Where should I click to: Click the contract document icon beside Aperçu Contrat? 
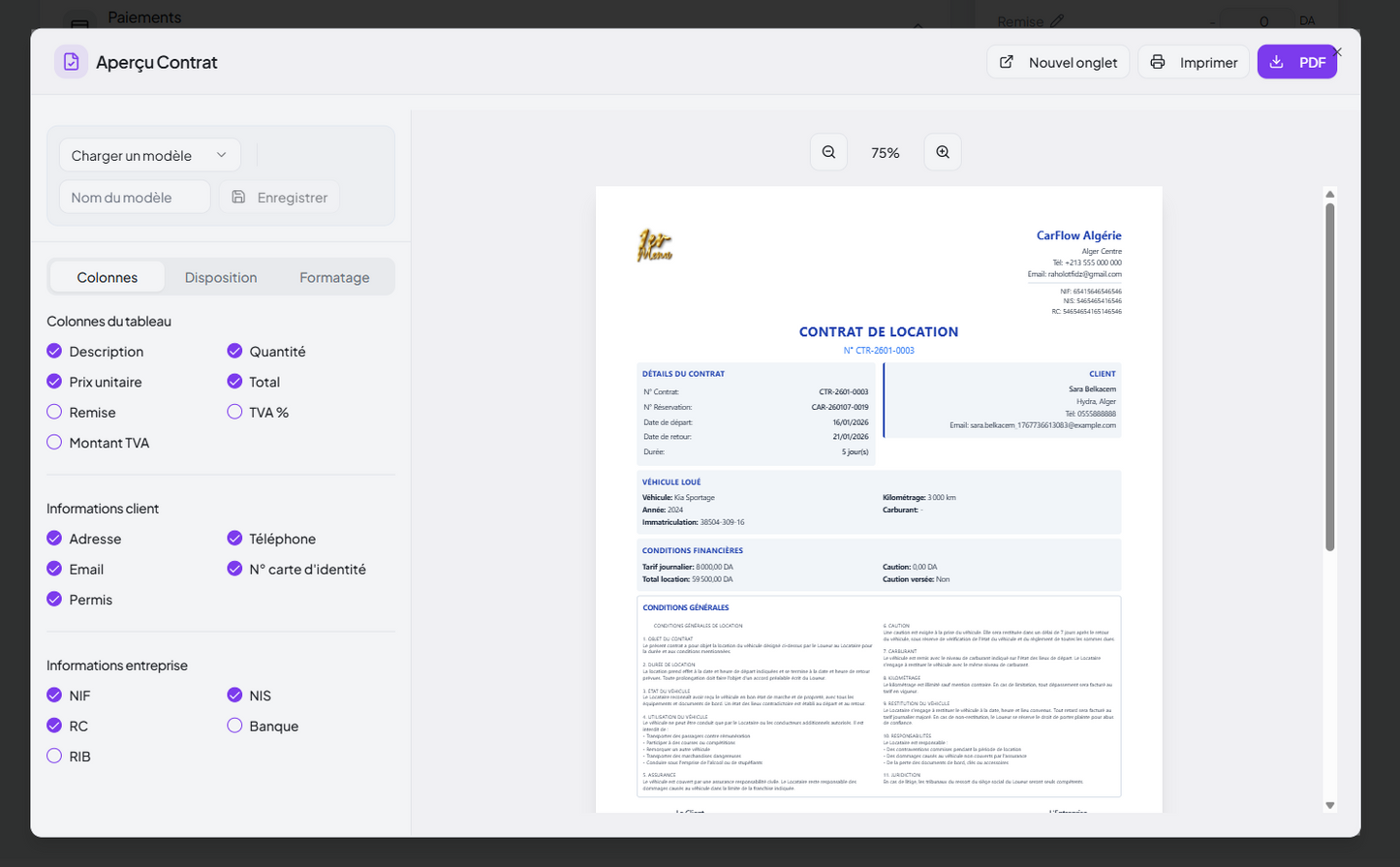71,62
